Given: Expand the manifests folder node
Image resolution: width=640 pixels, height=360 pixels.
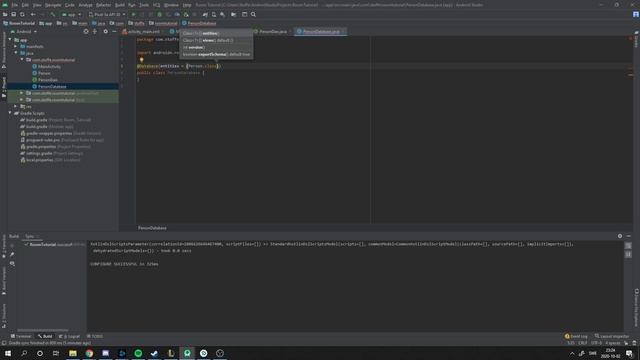Looking at the screenshot, I should coord(16,47).
